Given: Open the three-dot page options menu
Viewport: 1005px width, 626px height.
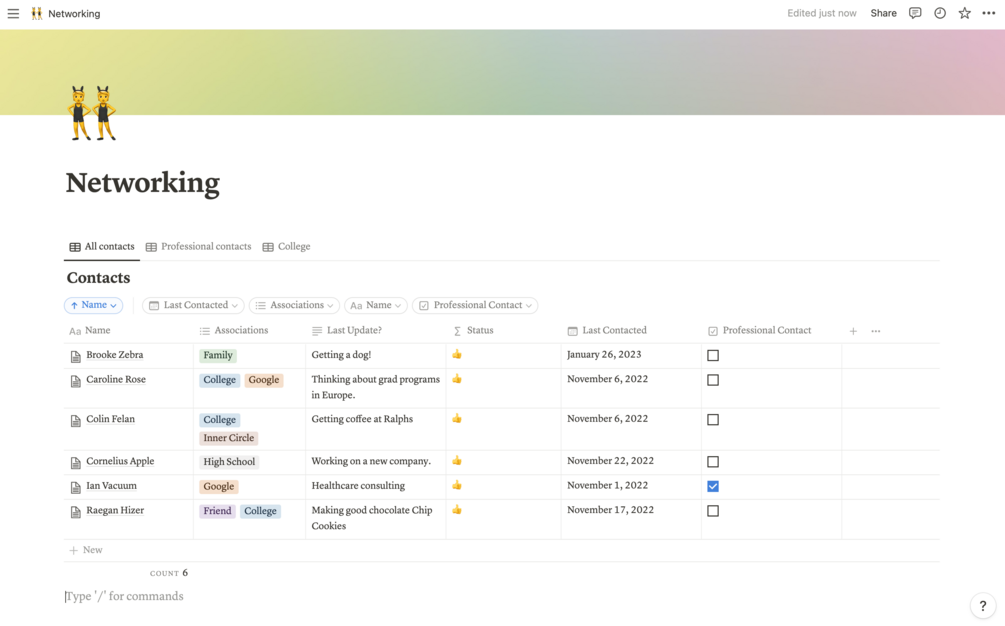Looking at the screenshot, I should tap(989, 13).
